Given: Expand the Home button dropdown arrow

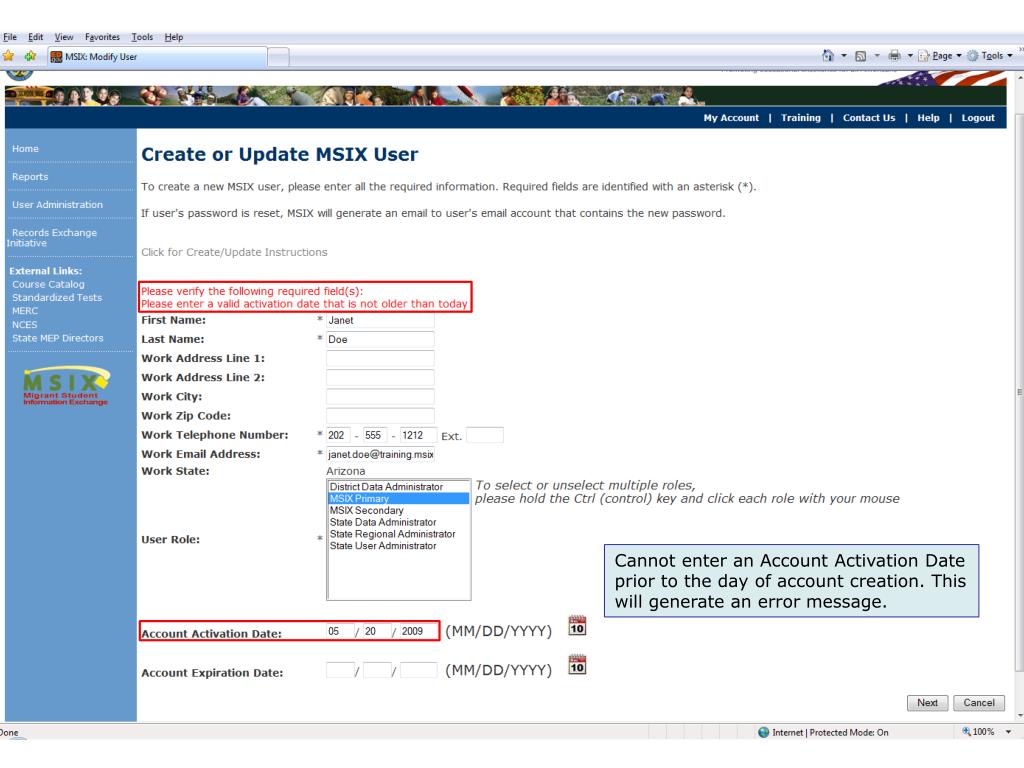Looking at the screenshot, I should 844,56.
